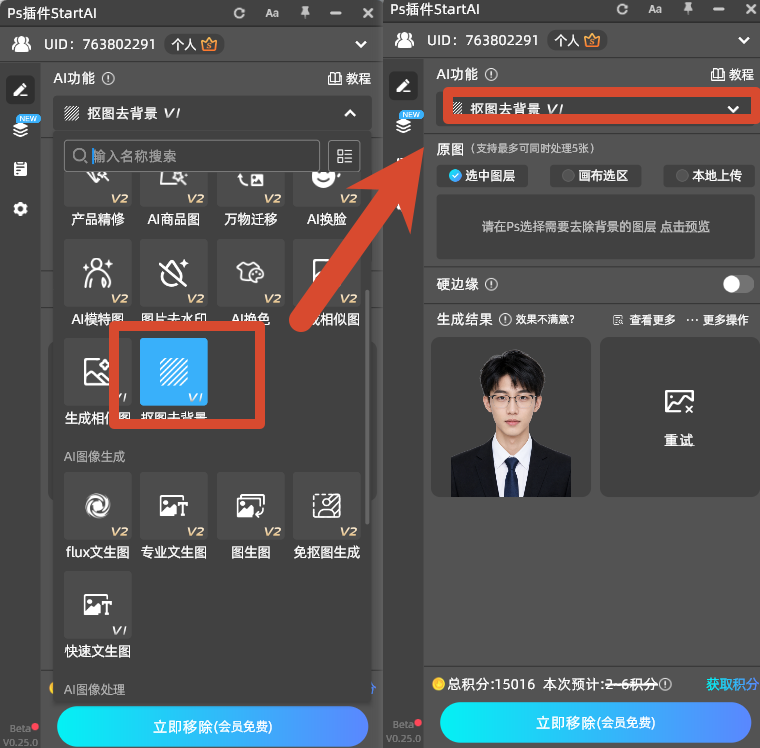Toggle list view icon beside search box
The image size is (760, 748).
click(344, 156)
